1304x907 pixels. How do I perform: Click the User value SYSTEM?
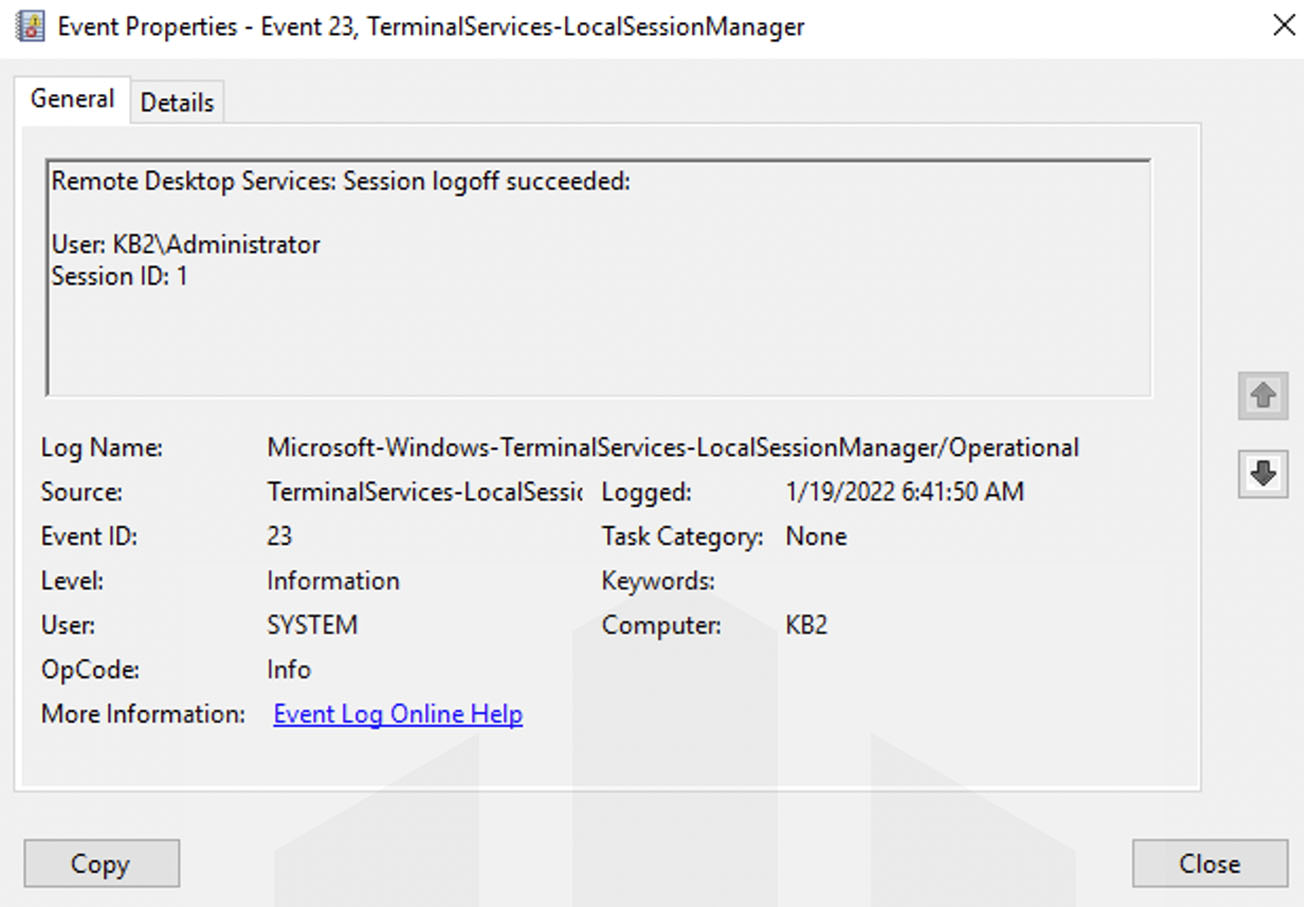pyautogui.click(x=312, y=624)
